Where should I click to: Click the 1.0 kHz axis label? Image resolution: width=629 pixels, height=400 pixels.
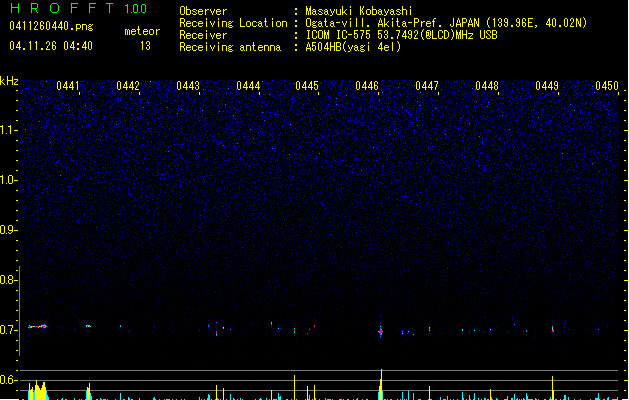pos(8,180)
